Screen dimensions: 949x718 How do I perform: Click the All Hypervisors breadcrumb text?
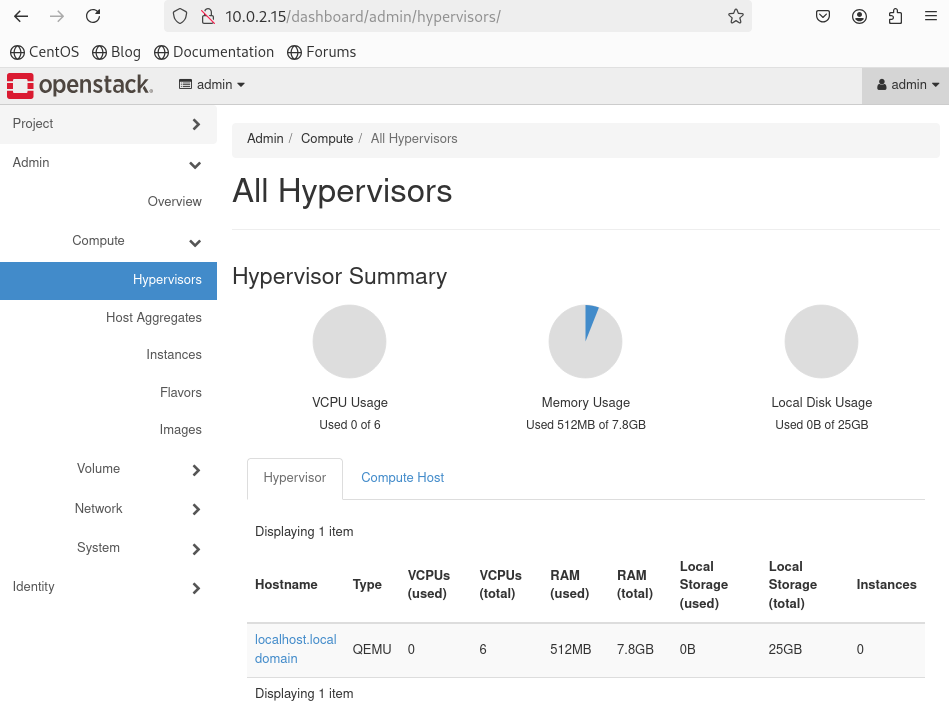point(414,139)
